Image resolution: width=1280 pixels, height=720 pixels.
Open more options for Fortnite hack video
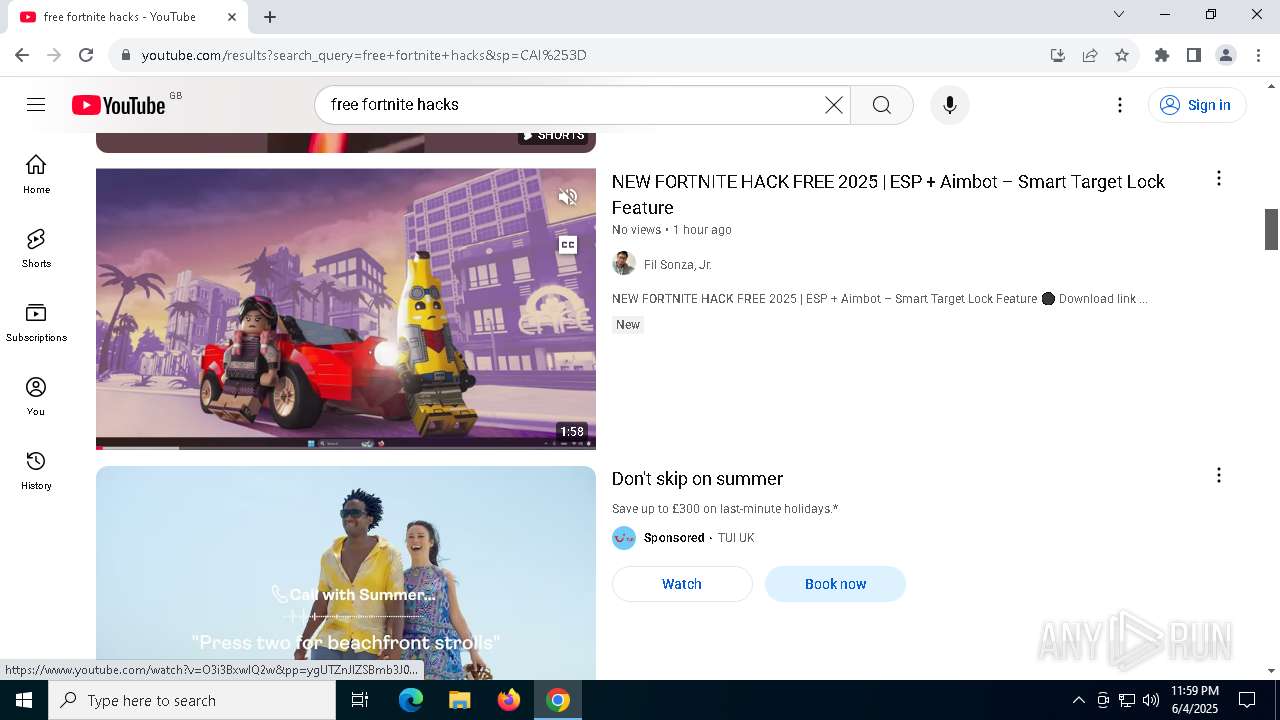[x=1218, y=178]
